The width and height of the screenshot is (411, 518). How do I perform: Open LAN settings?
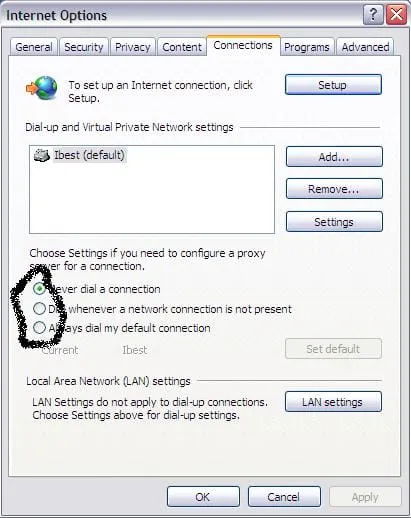[333, 402]
